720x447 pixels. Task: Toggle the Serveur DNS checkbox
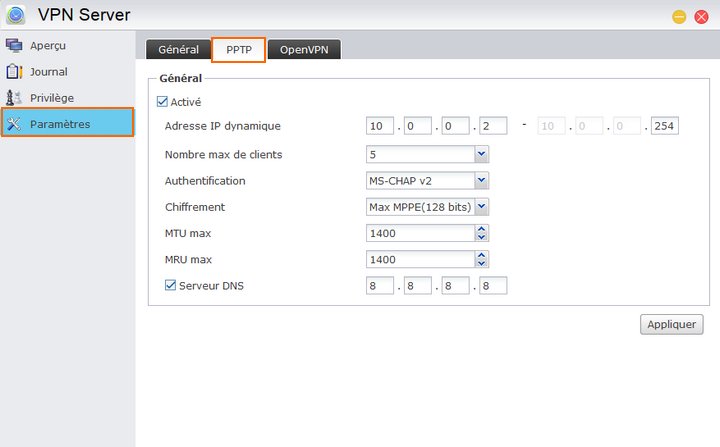pos(170,285)
